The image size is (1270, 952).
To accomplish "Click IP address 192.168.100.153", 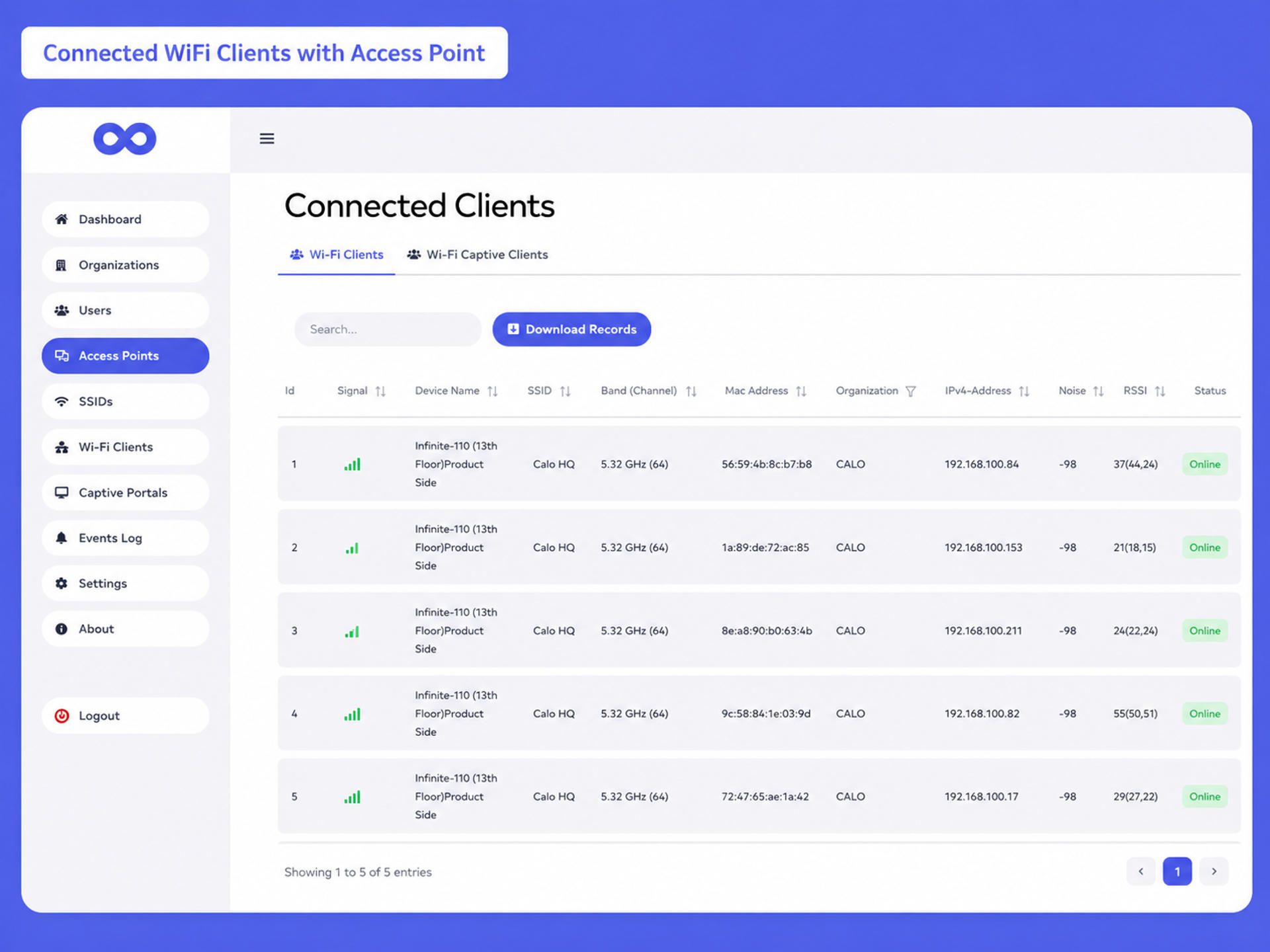I will 984,547.
